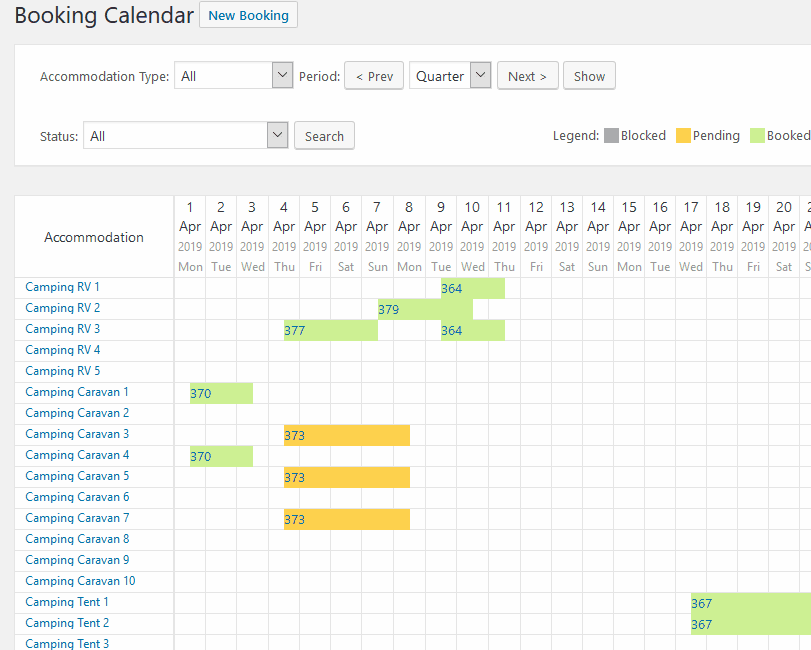811x650 pixels.
Task: Open the Camping RV 1 accommodation link
Action: [62, 287]
